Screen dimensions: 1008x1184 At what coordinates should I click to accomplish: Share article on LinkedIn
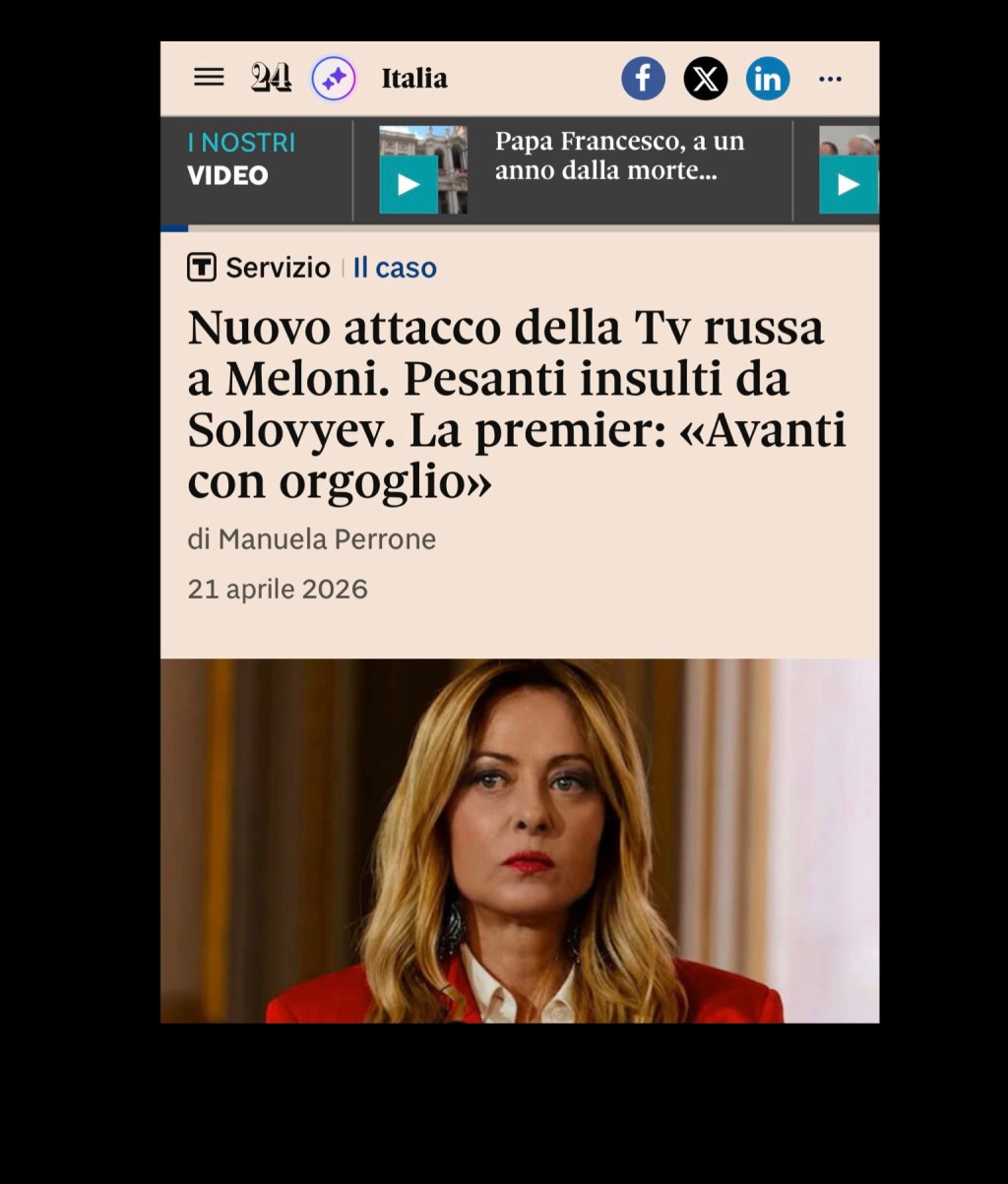(768, 79)
